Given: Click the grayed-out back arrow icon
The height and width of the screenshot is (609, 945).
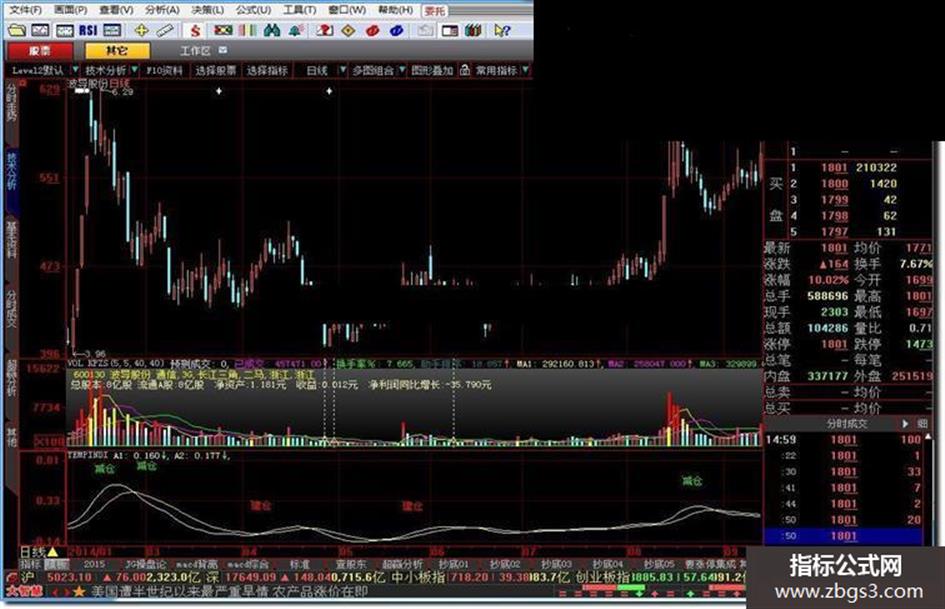Looking at the screenshot, I should click(425, 30).
